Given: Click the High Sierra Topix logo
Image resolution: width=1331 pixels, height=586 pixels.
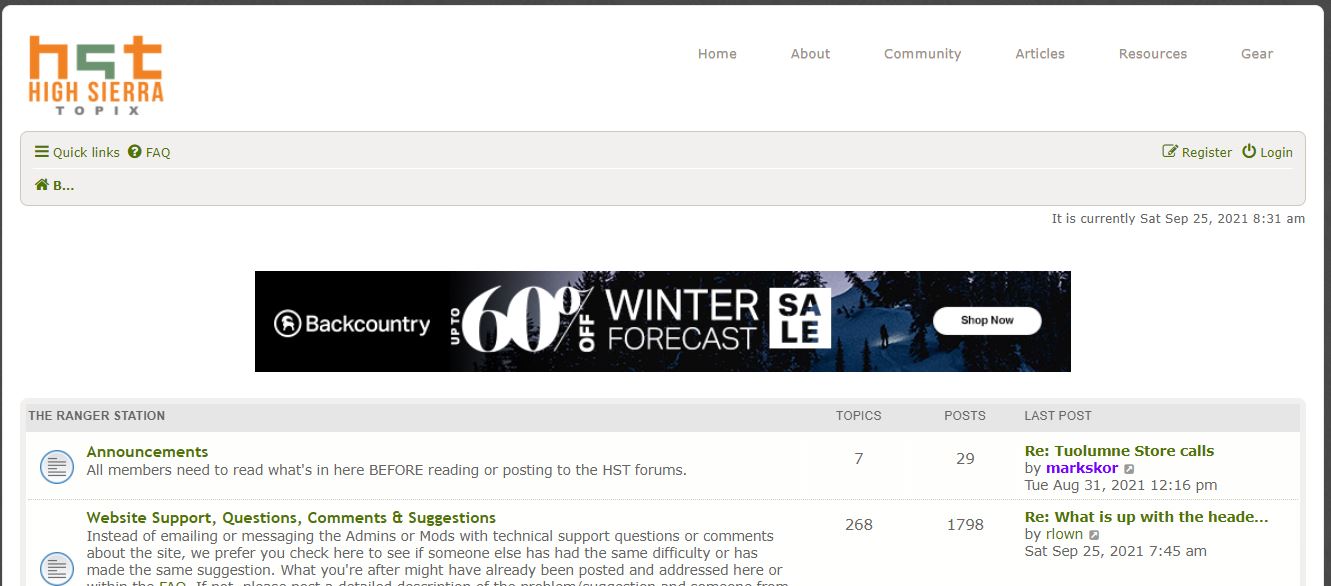Looking at the screenshot, I should coord(96,75).
